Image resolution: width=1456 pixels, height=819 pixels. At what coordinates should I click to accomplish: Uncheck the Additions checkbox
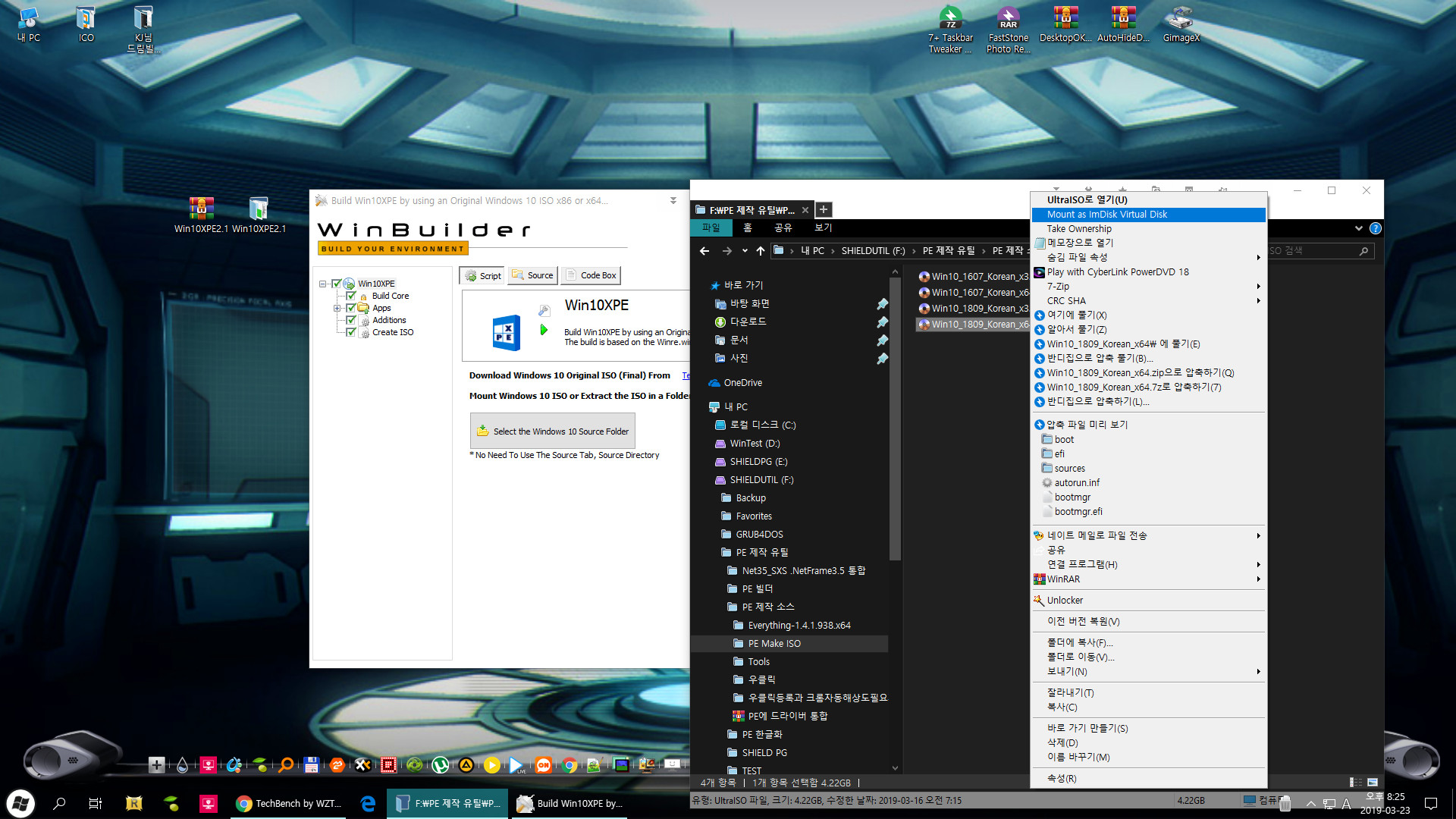(350, 320)
